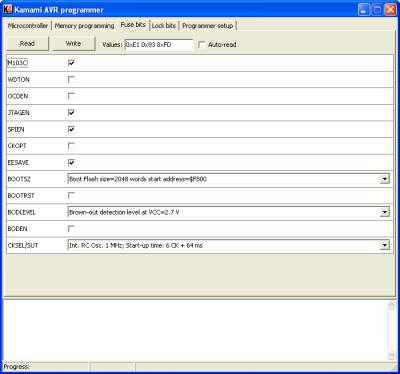This screenshot has width=400, height=374.
Task: Click the log area scrollbar down arrow
Action: pyautogui.click(x=392, y=356)
